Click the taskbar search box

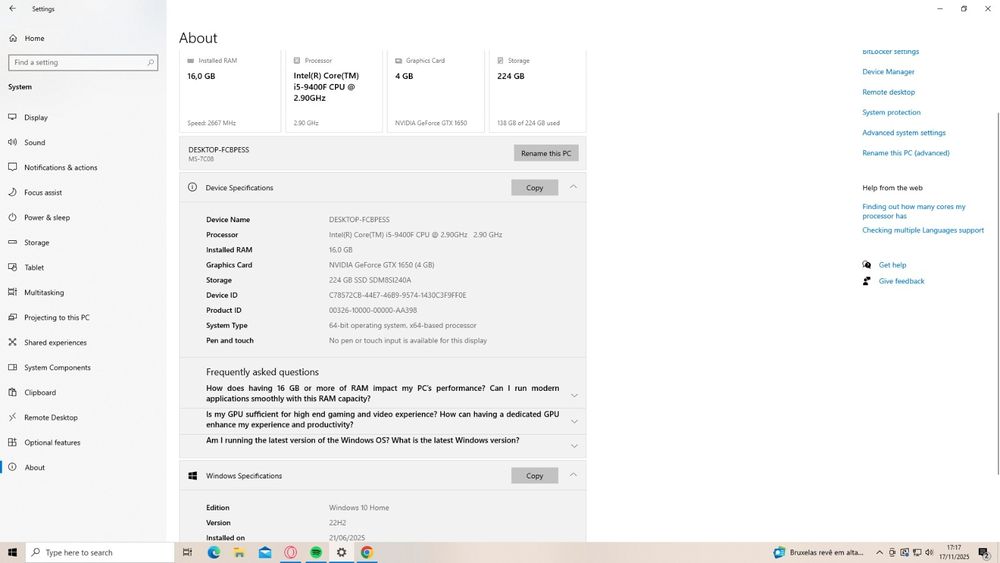[100, 552]
